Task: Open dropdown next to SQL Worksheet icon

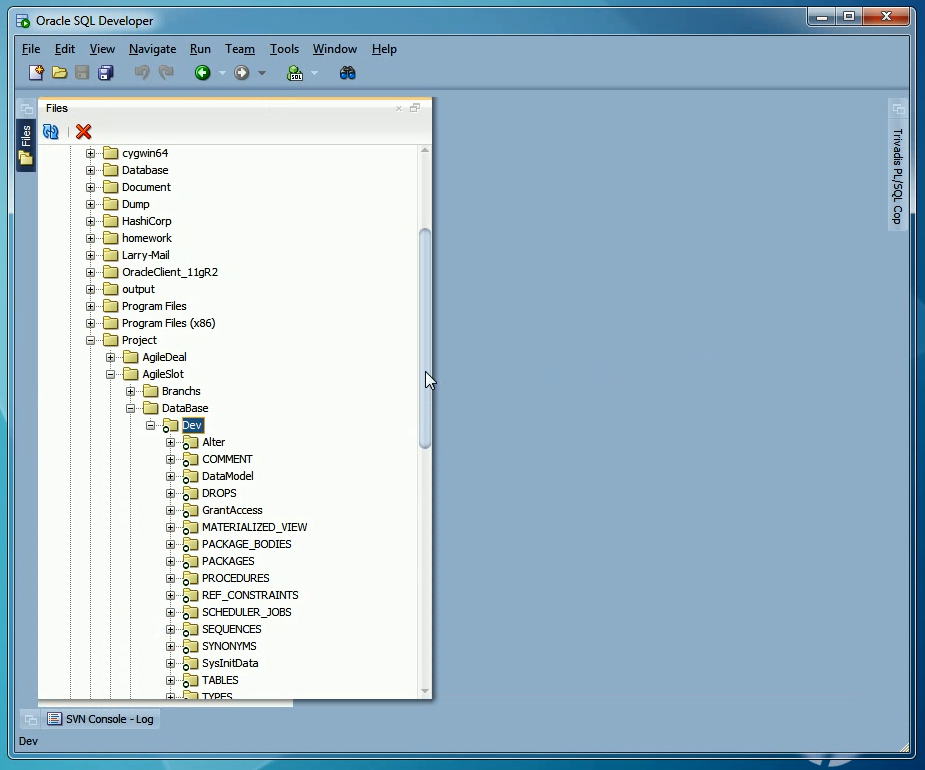Action: 314,73
